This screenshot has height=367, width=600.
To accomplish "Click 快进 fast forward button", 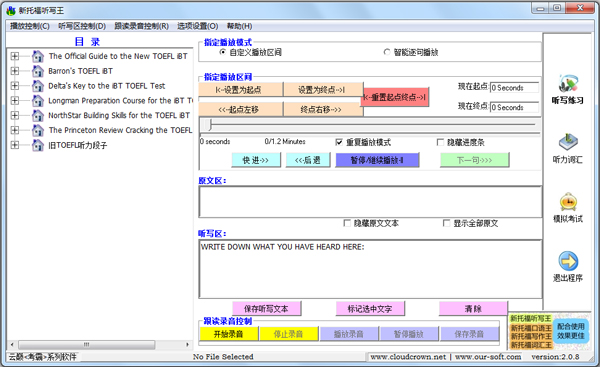I will (256, 160).
